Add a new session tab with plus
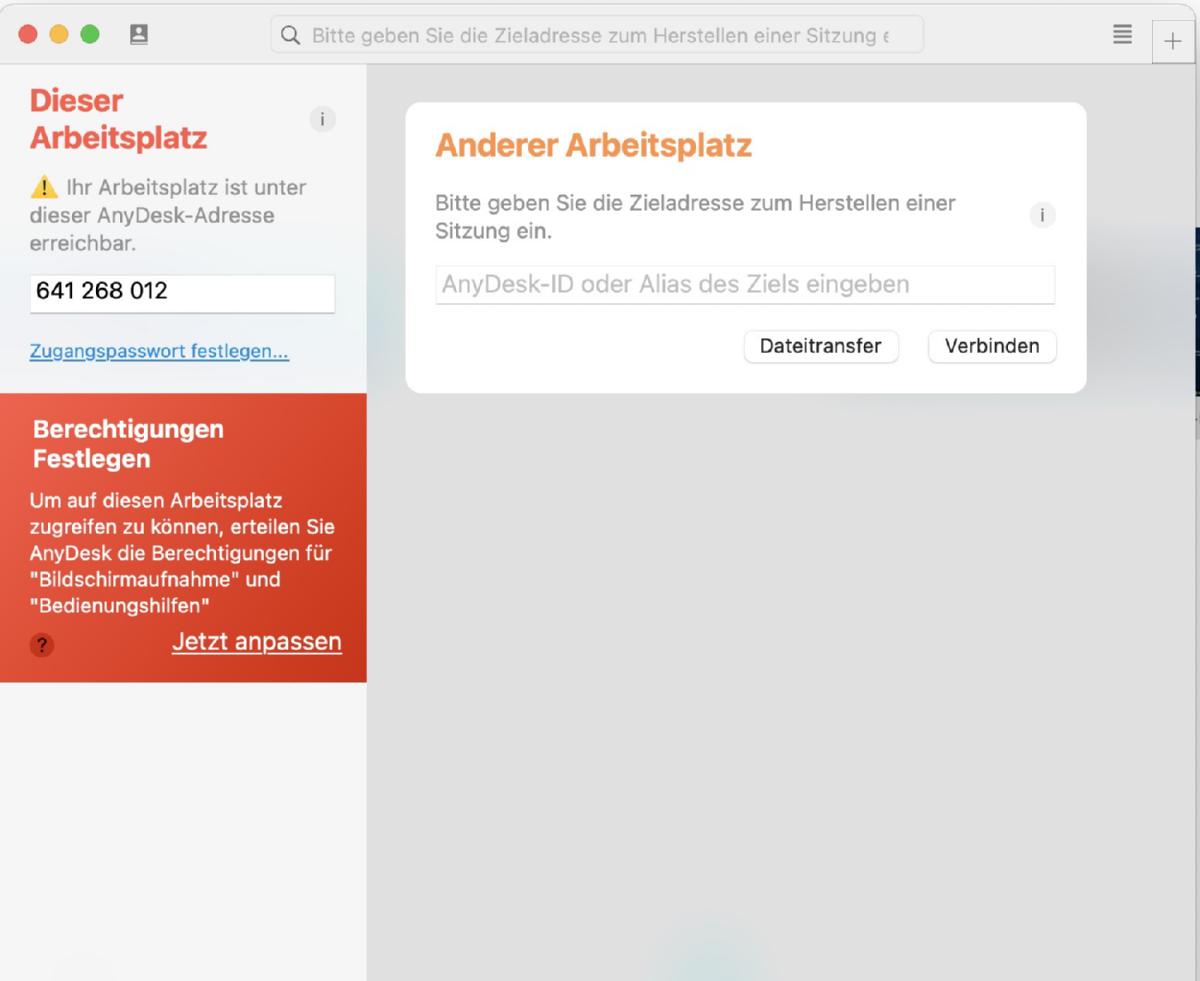This screenshot has height=981, width=1200. pyautogui.click(x=1173, y=42)
